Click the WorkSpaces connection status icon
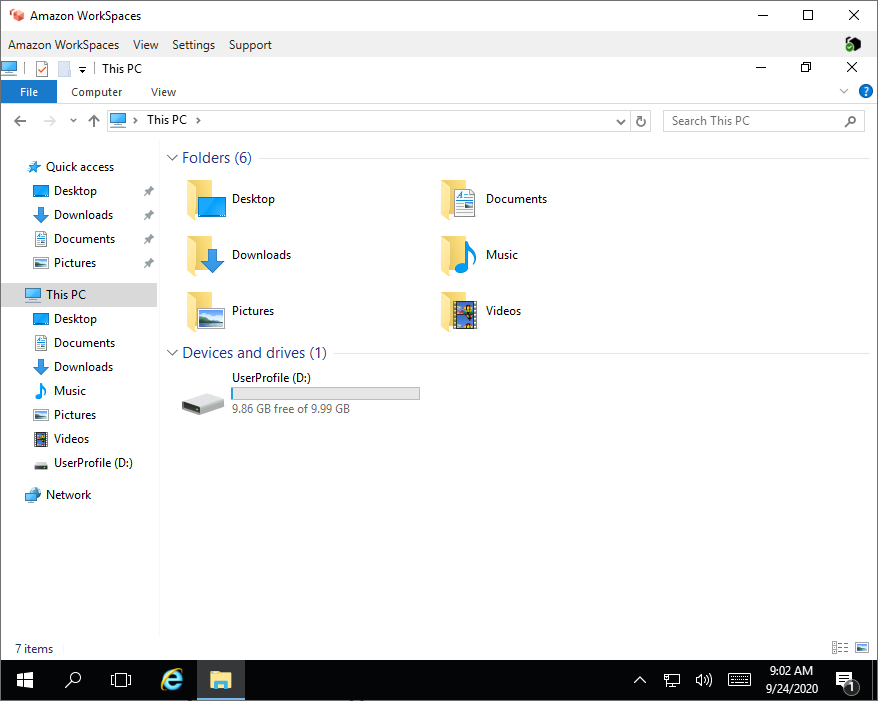The height and width of the screenshot is (701, 878). (x=852, y=44)
